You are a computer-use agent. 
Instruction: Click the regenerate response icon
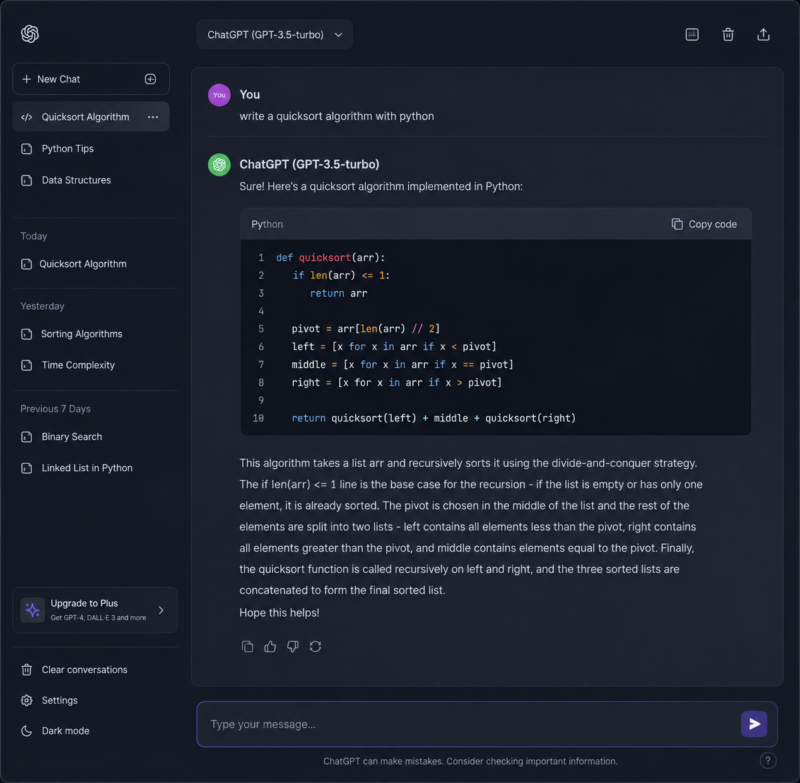pyautogui.click(x=315, y=647)
